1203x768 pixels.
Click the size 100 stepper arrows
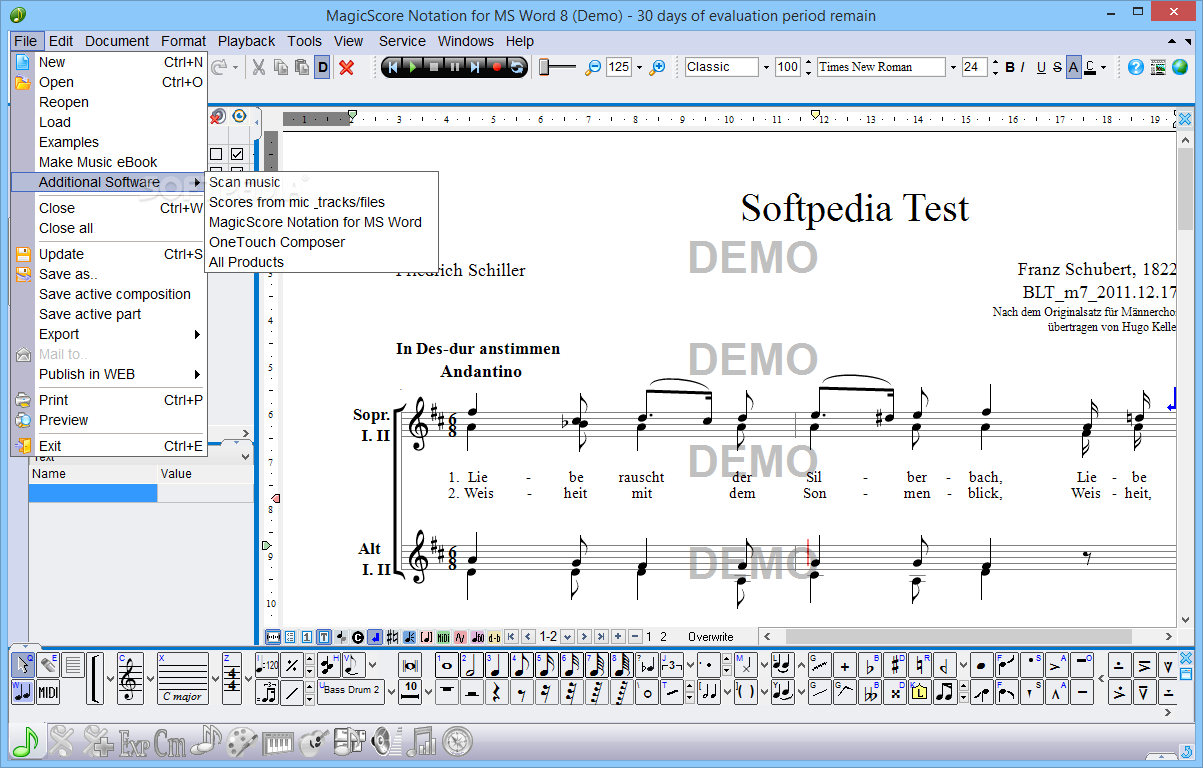tap(808, 67)
